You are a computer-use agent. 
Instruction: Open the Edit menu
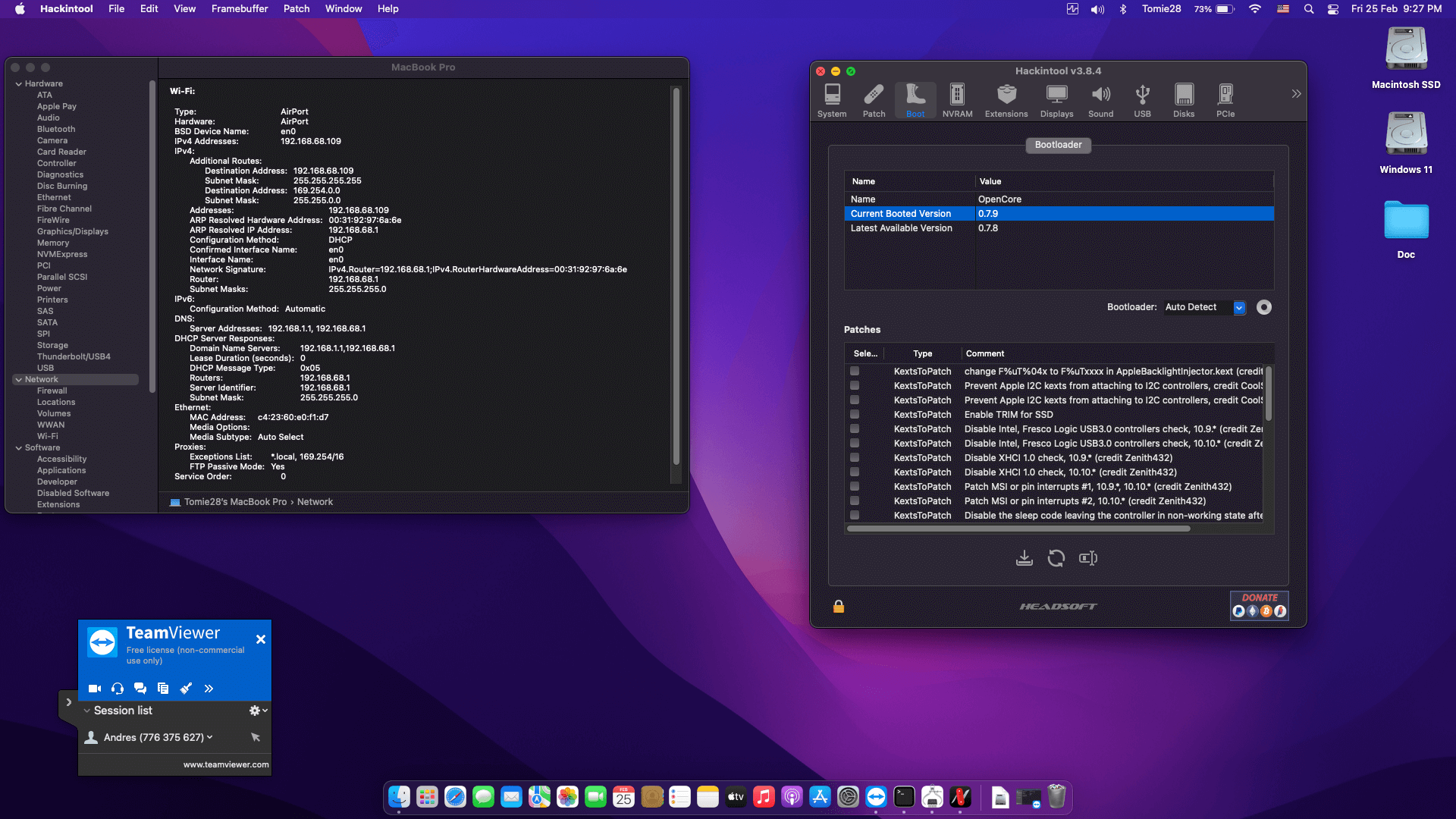(149, 9)
